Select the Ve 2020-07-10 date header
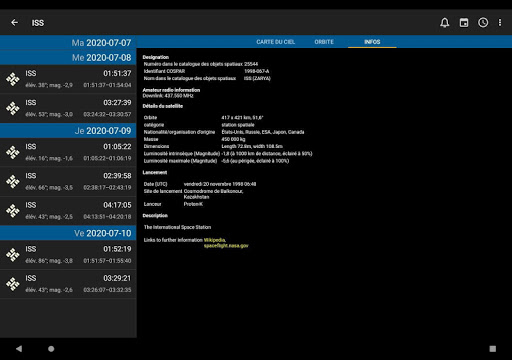 click(x=68, y=233)
